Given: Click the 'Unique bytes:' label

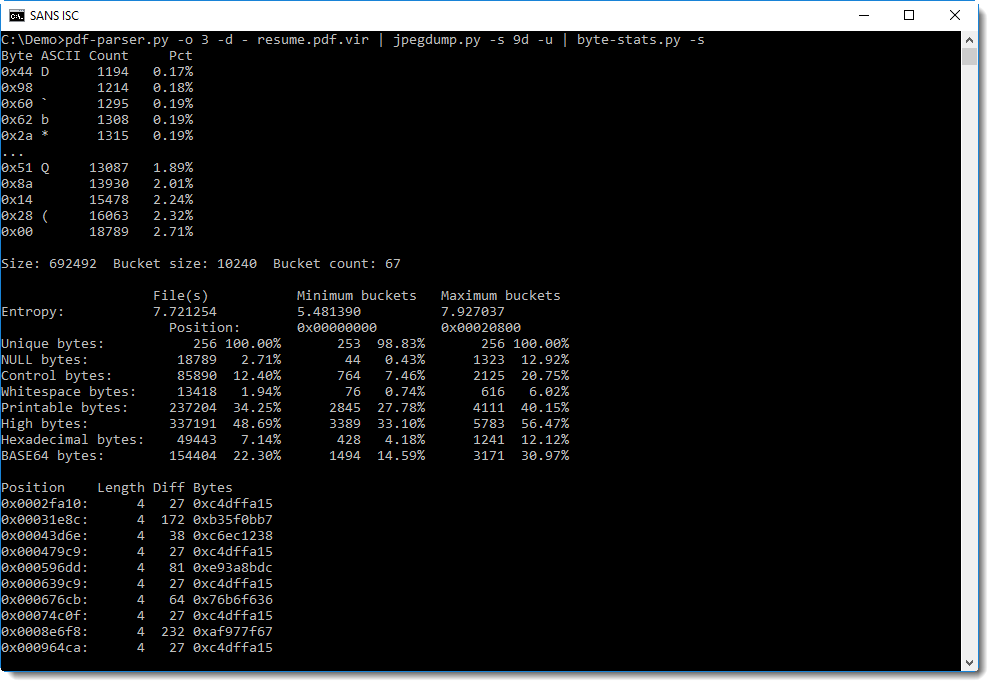Looking at the screenshot, I should [53, 344].
